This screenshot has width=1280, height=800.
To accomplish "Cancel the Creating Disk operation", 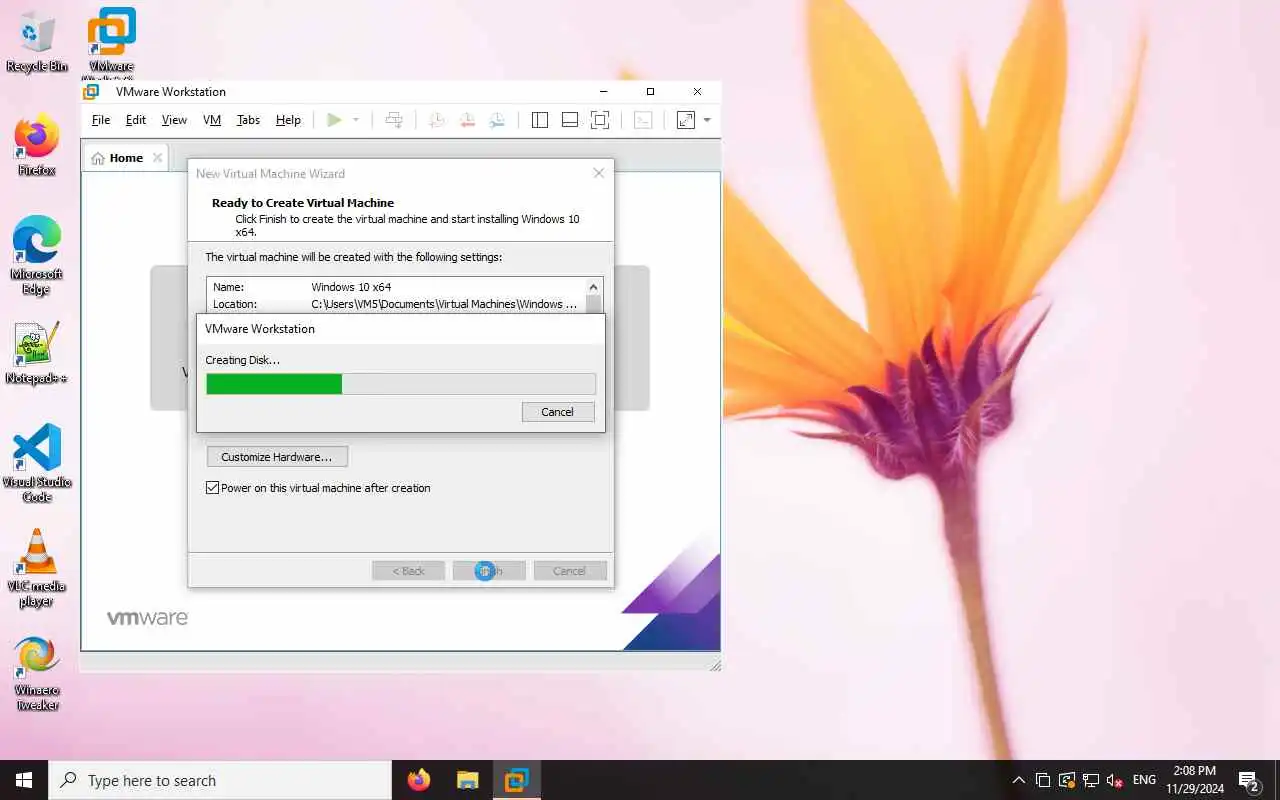I will click(x=558, y=412).
